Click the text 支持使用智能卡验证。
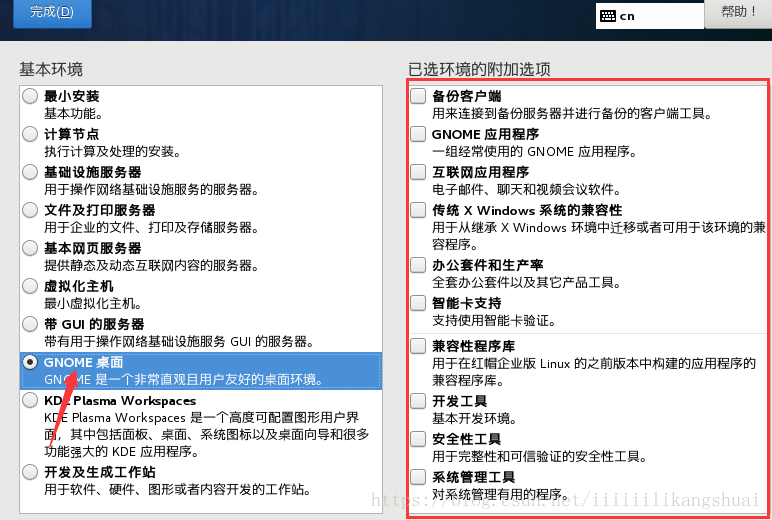 pyautogui.click(x=494, y=321)
